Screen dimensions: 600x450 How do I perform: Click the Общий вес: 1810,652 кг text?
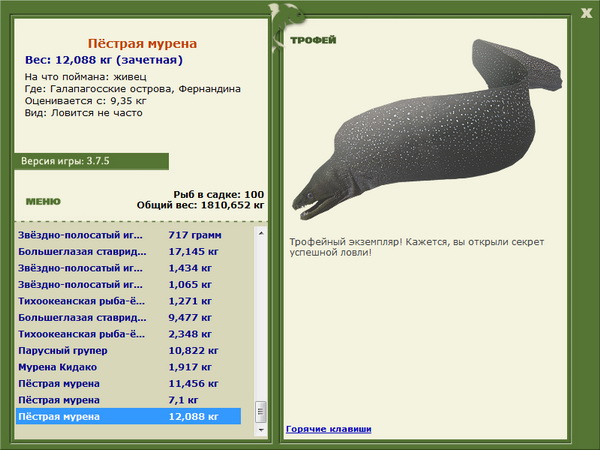tap(200, 205)
